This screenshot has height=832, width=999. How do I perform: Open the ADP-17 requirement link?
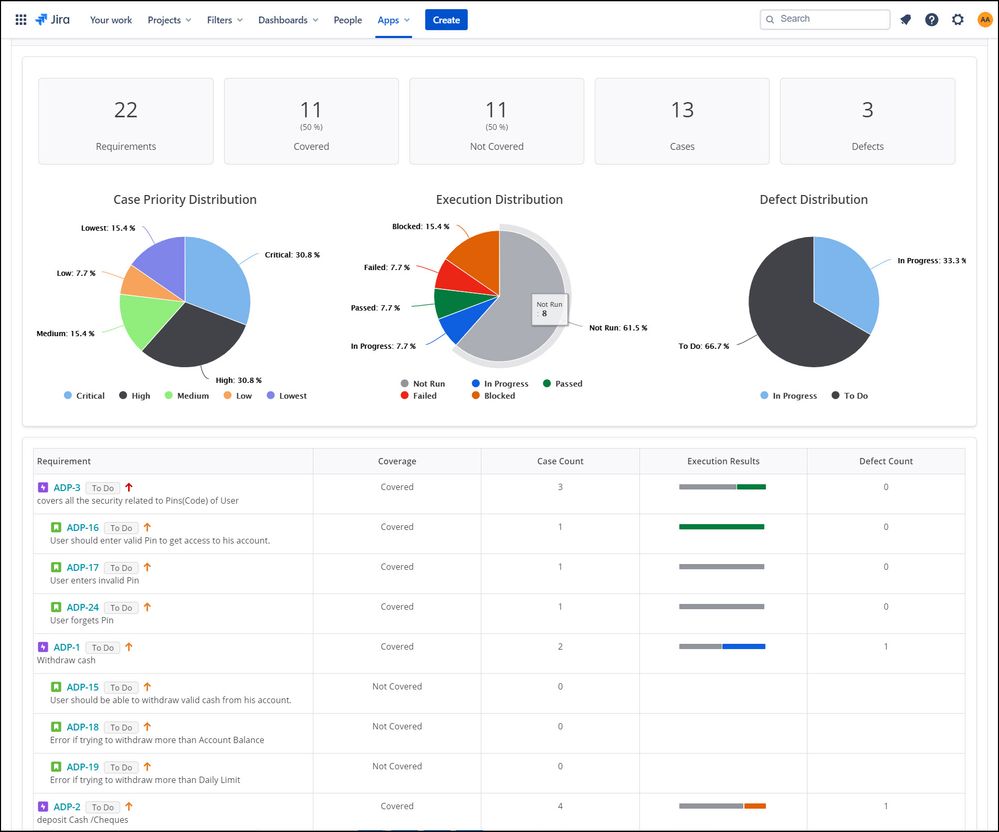83,567
